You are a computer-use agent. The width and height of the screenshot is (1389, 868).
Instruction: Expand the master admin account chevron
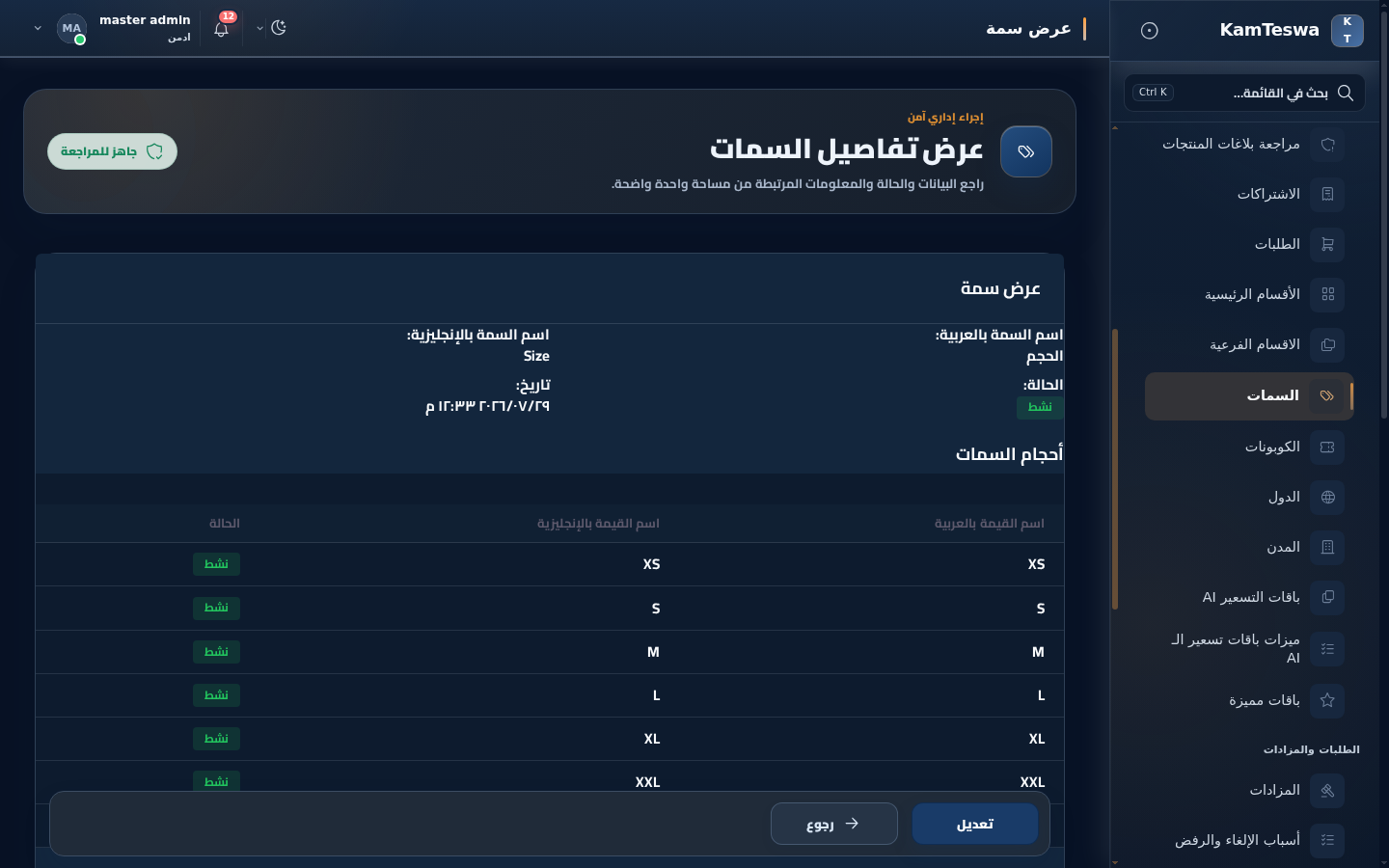[38, 28]
